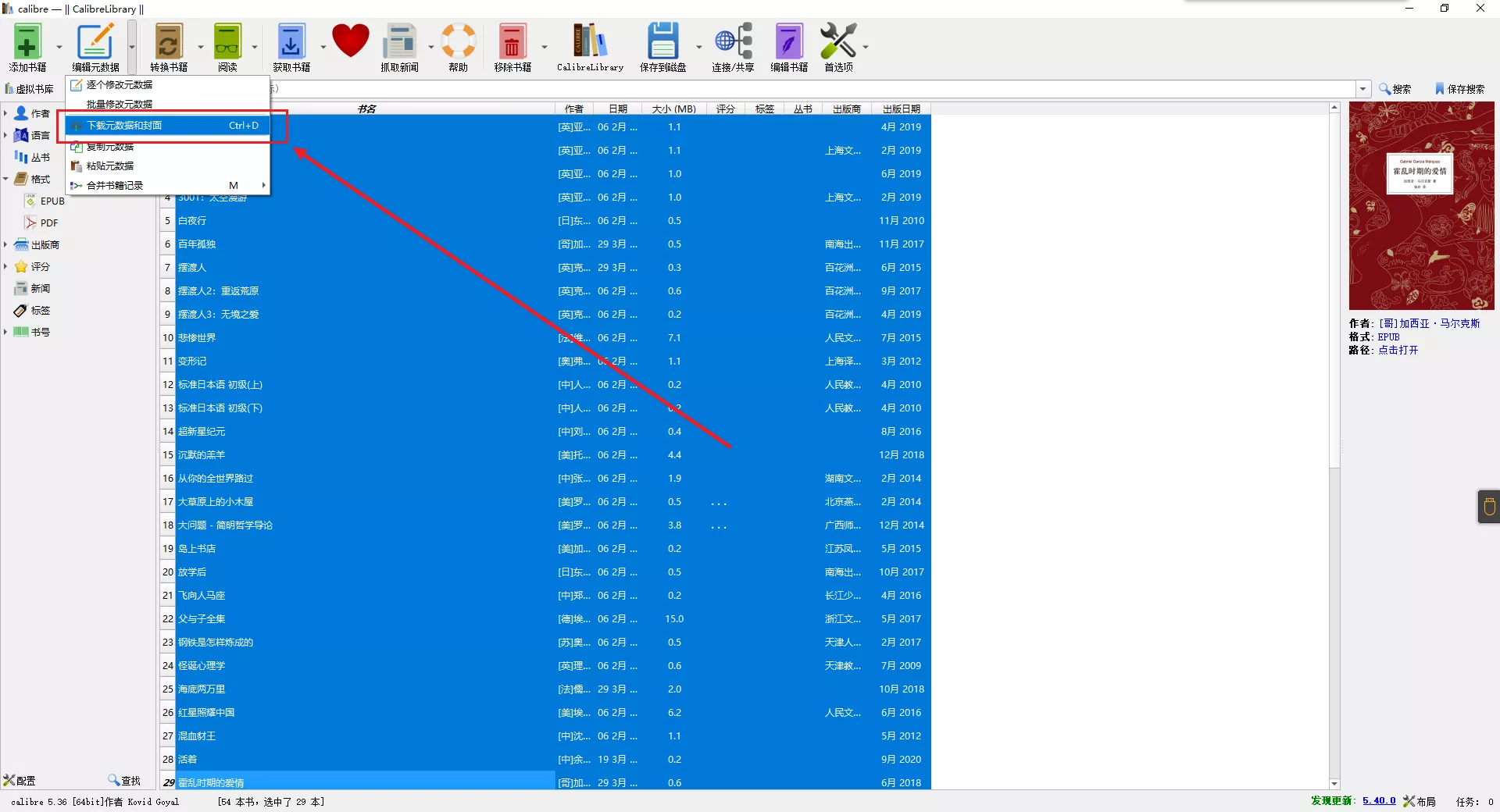
Task: Open Fetch News (抓取新闻) tool
Action: (x=399, y=42)
